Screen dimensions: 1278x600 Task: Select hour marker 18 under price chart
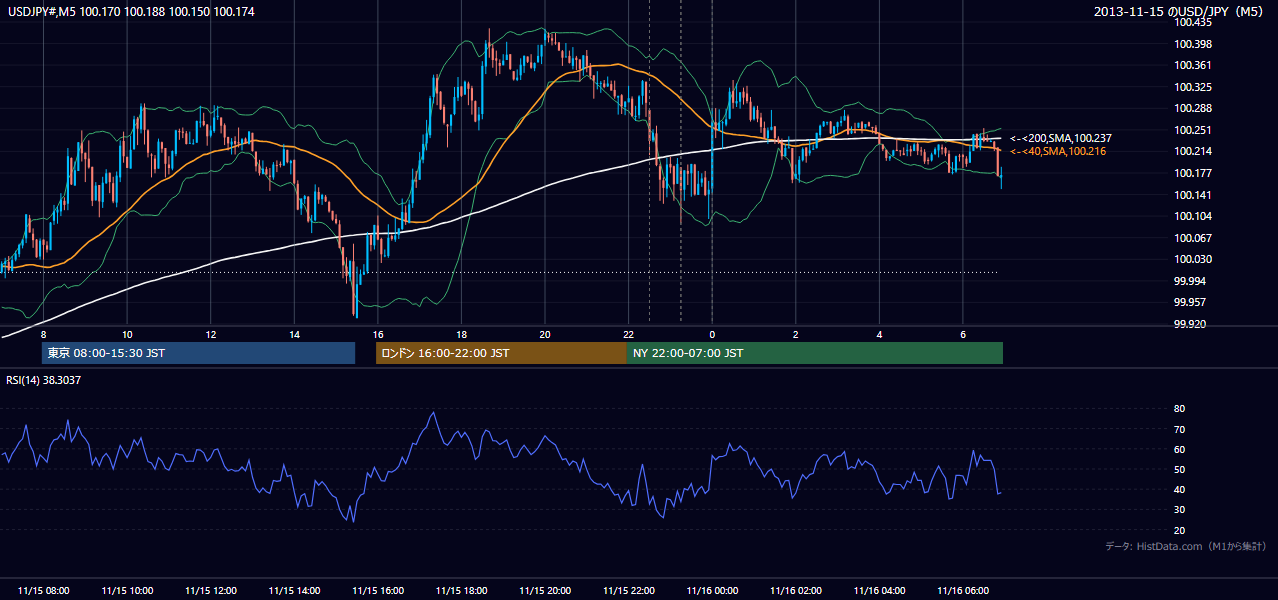[x=461, y=334]
